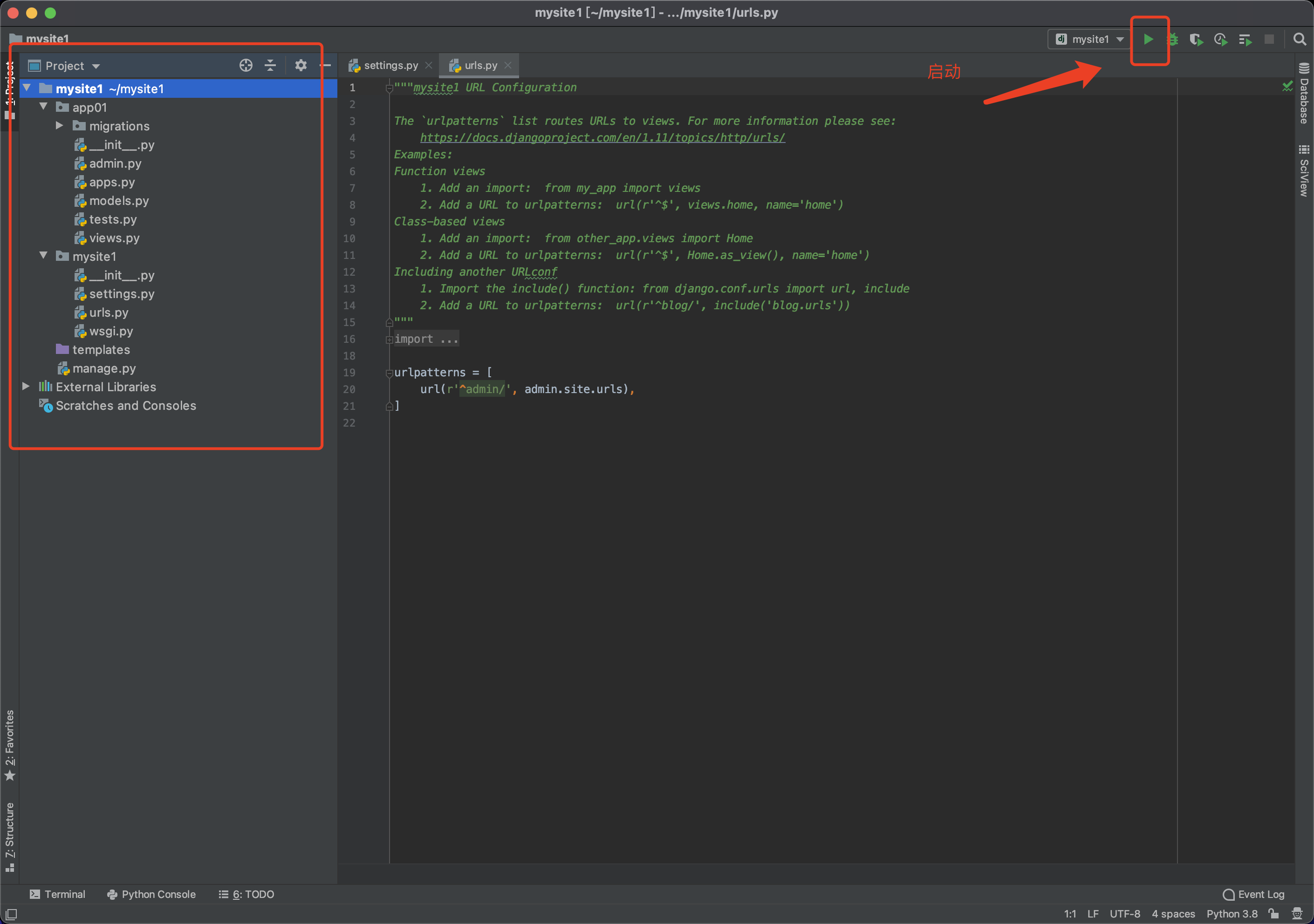Close the settings.py tab
The width and height of the screenshot is (1314, 924).
click(429, 65)
